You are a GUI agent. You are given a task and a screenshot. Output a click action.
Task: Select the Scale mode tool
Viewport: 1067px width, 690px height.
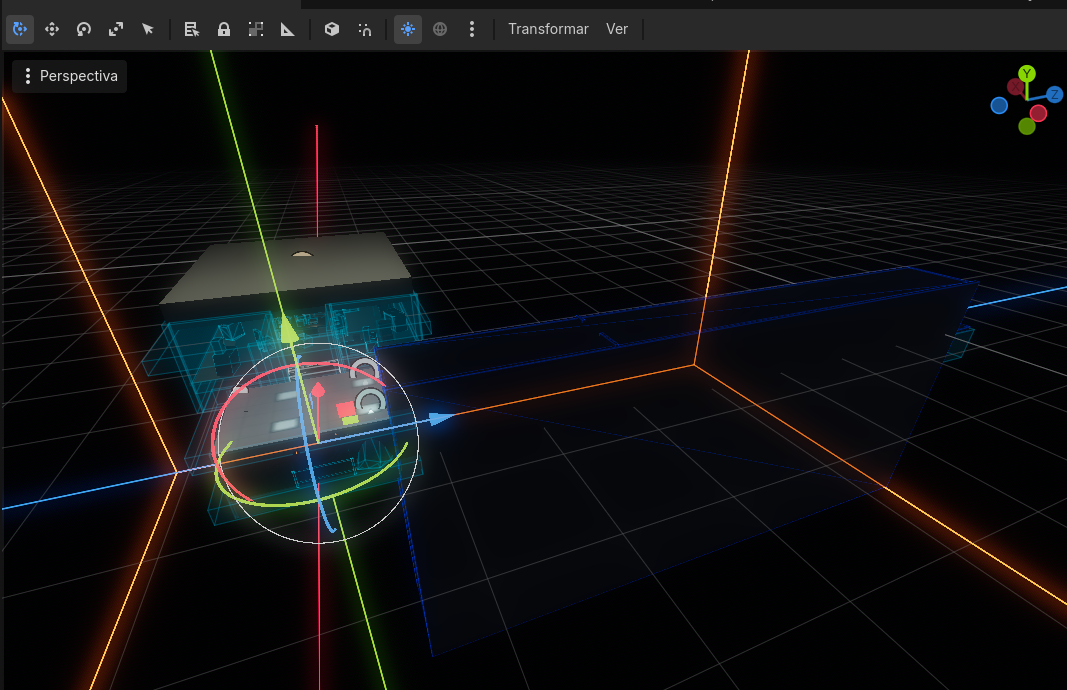pos(116,29)
